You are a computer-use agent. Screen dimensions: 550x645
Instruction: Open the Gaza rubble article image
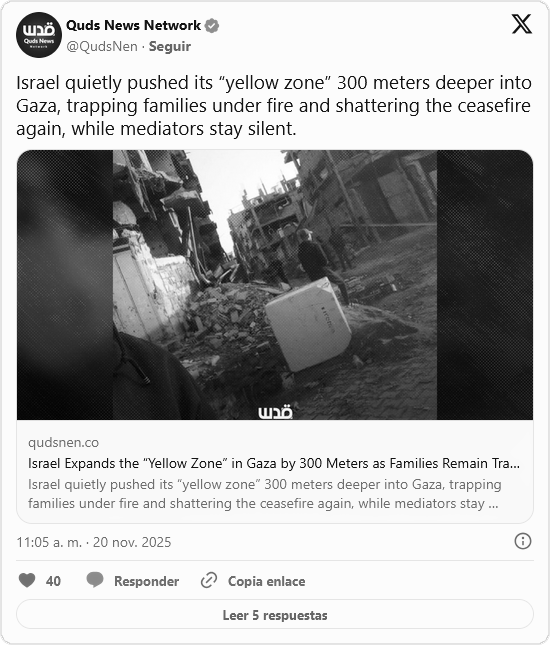point(275,285)
